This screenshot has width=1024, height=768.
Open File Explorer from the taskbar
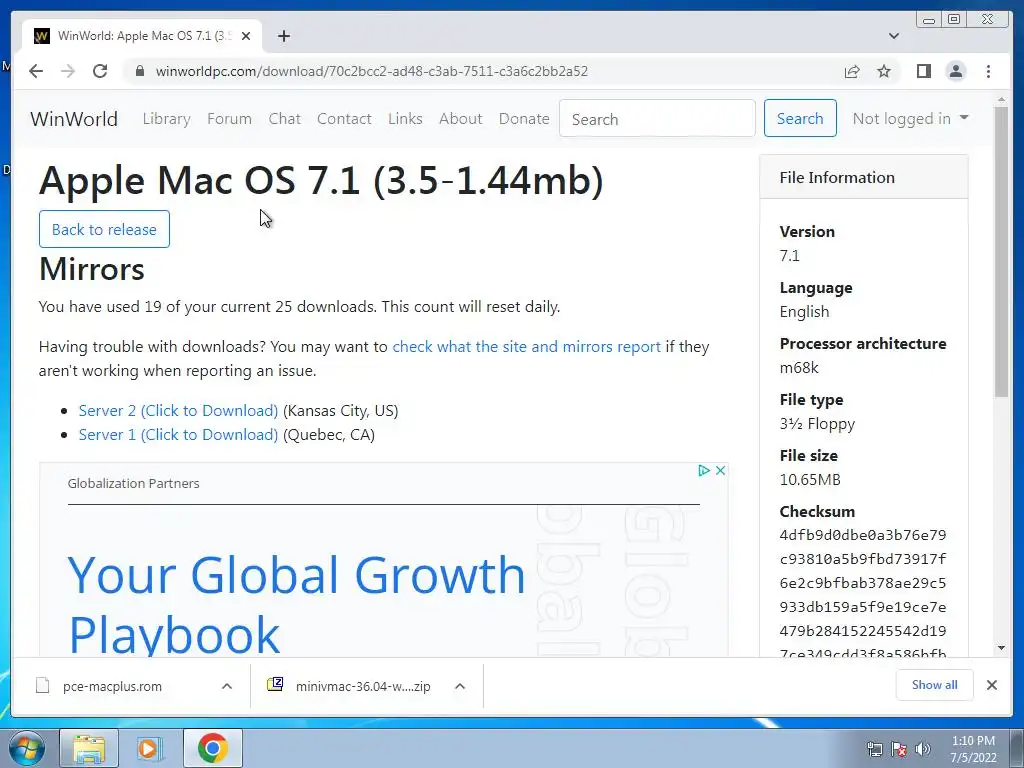pyautogui.click(x=89, y=748)
